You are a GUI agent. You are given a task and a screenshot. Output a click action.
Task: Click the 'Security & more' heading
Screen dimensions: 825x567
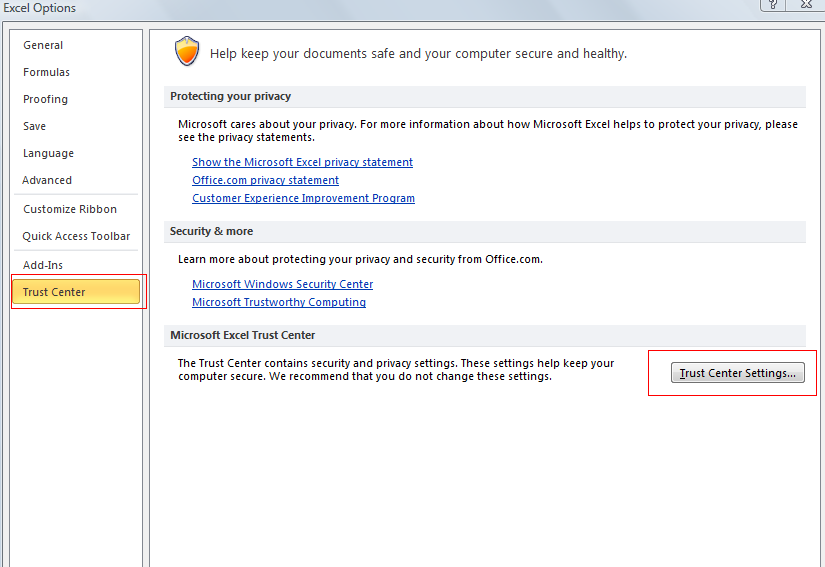(211, 231)
